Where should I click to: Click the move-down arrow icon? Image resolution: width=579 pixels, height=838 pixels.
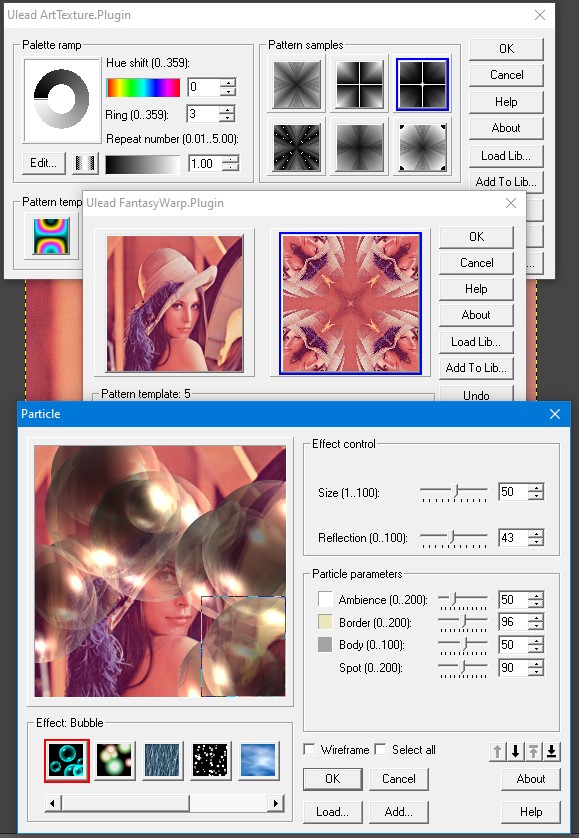(515, 751)
